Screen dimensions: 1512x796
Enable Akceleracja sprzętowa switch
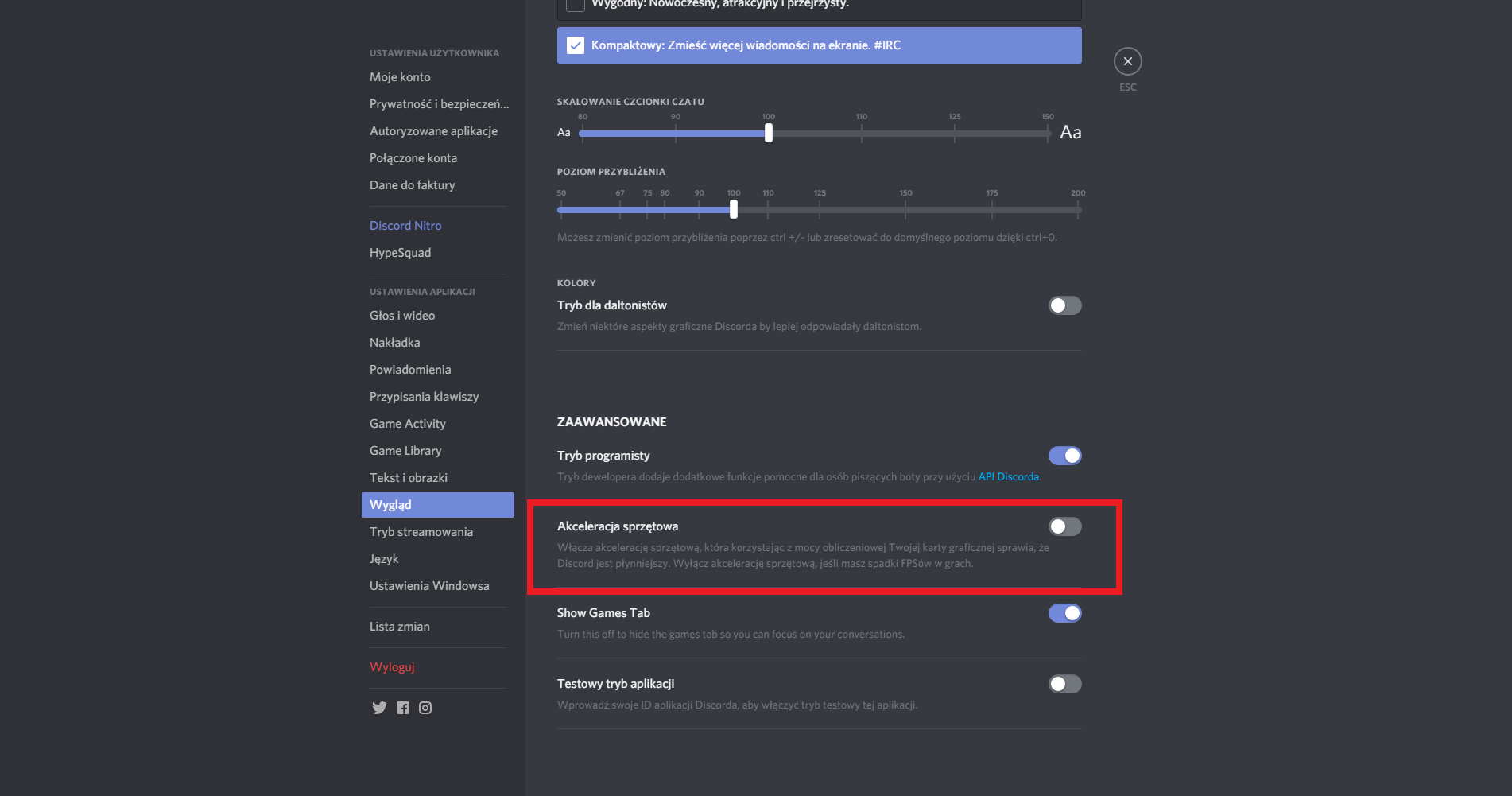tap(1064, 526)
